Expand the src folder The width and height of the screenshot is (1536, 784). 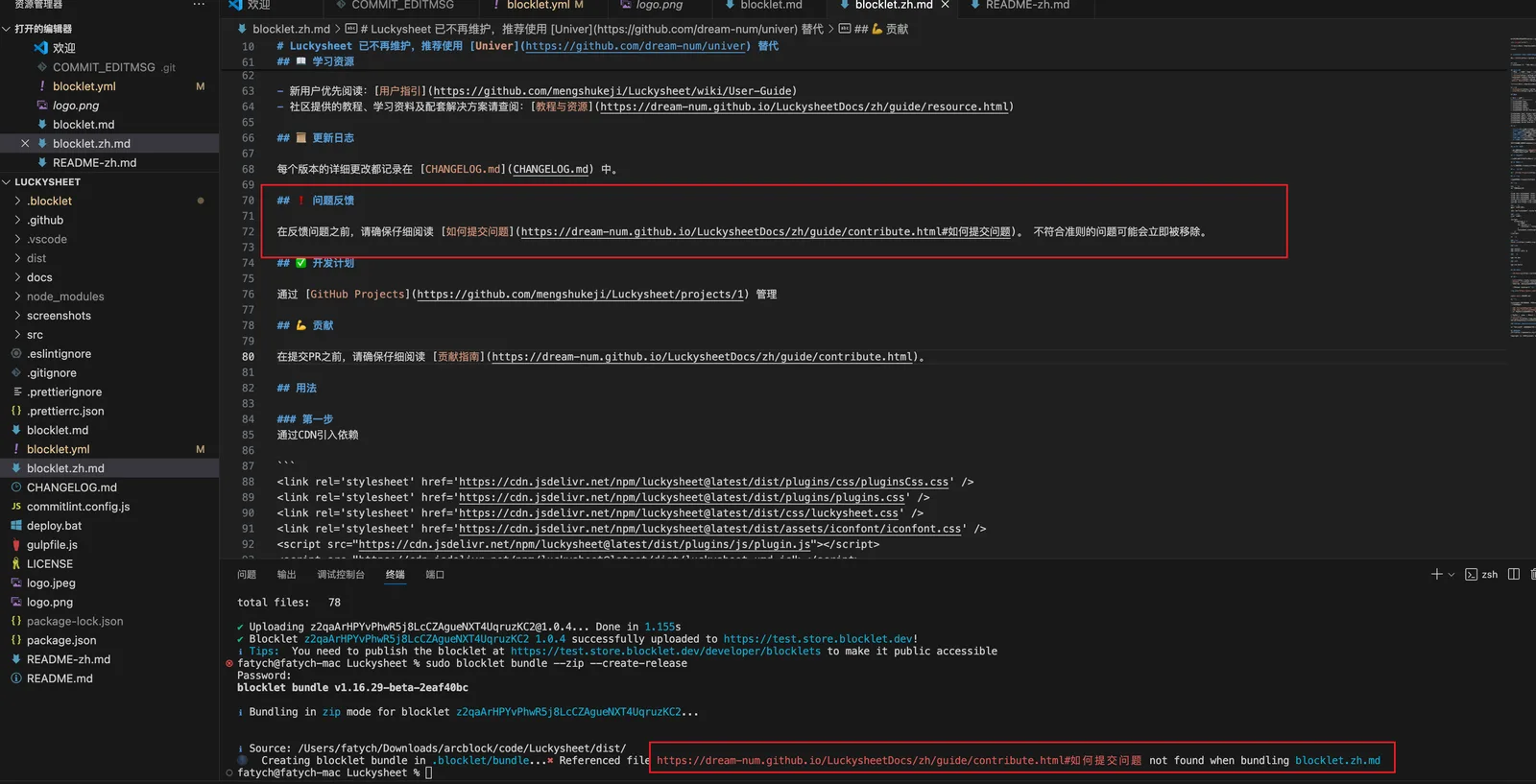(x=17, y=335)
